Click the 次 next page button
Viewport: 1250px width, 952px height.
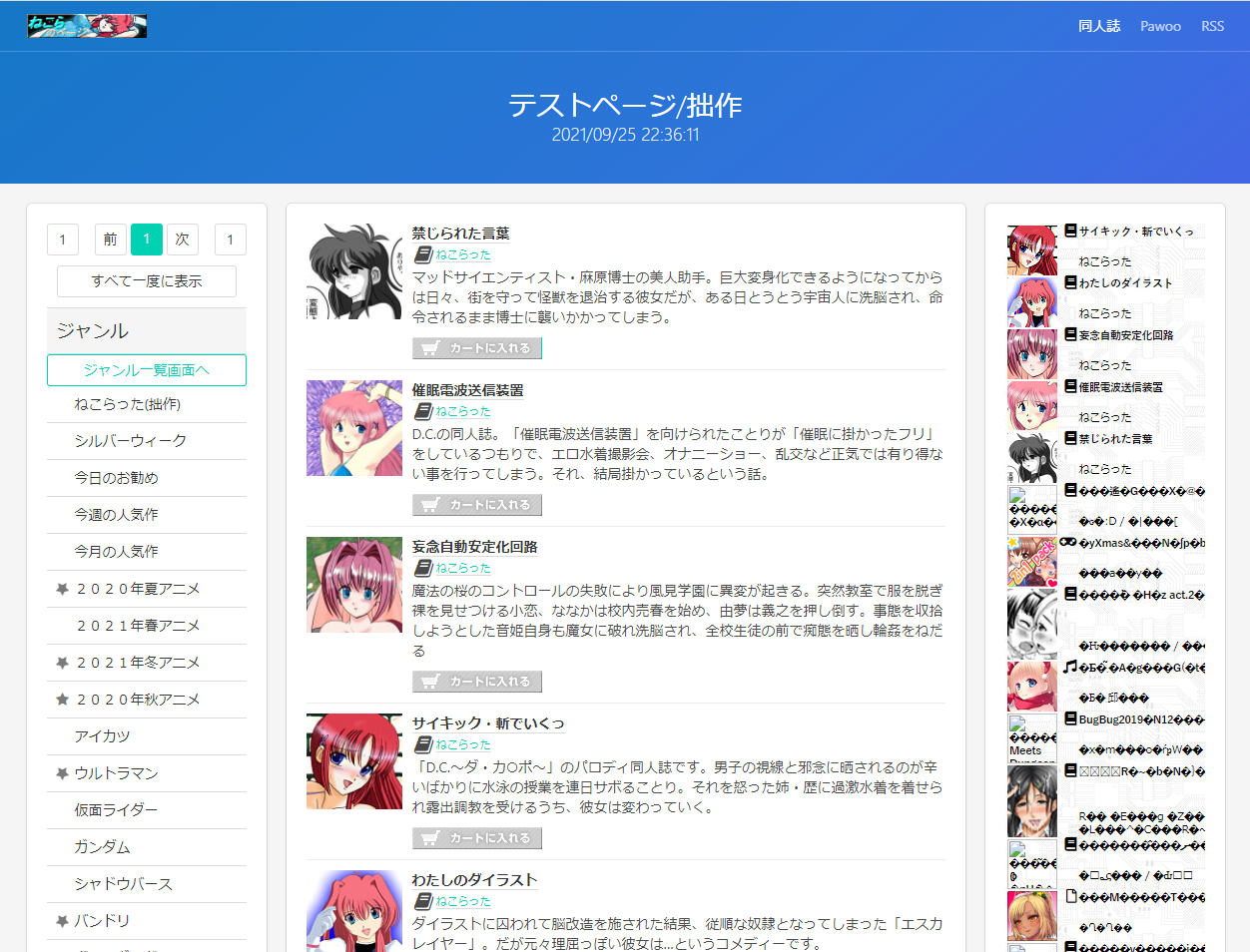coord(183,239)
